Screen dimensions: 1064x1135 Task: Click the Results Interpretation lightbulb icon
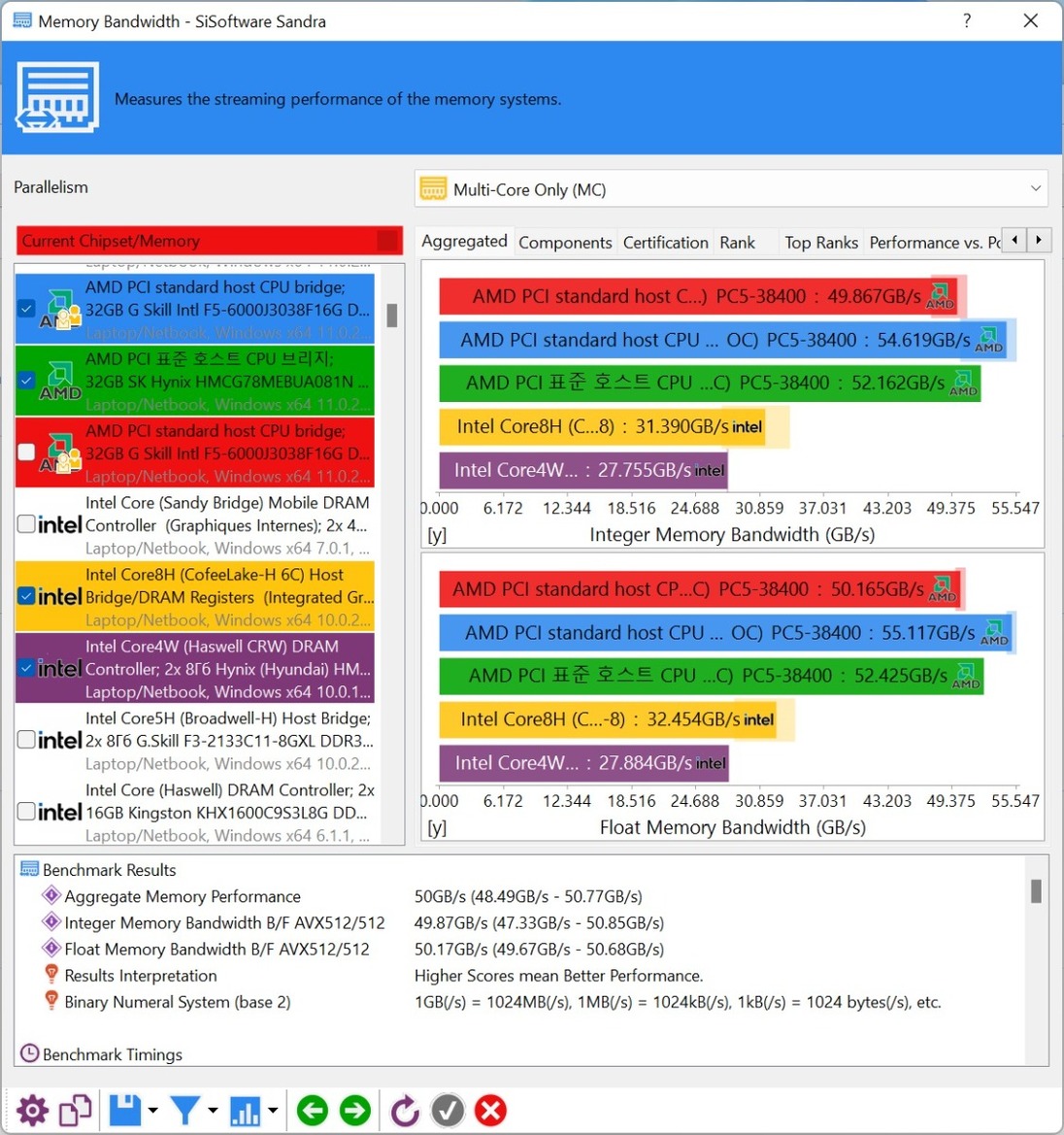click(51, 974)
